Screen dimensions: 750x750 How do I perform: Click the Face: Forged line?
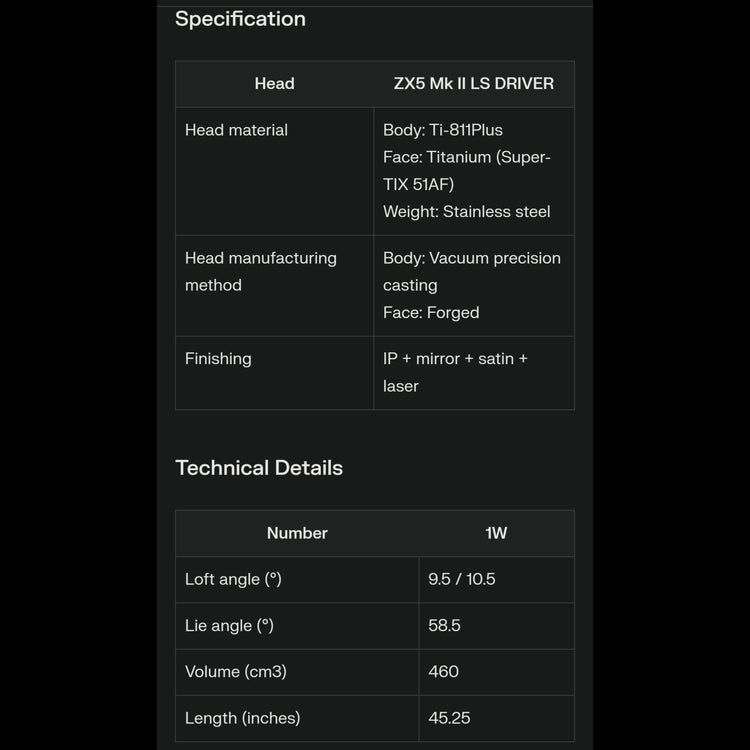coord(431,313)
